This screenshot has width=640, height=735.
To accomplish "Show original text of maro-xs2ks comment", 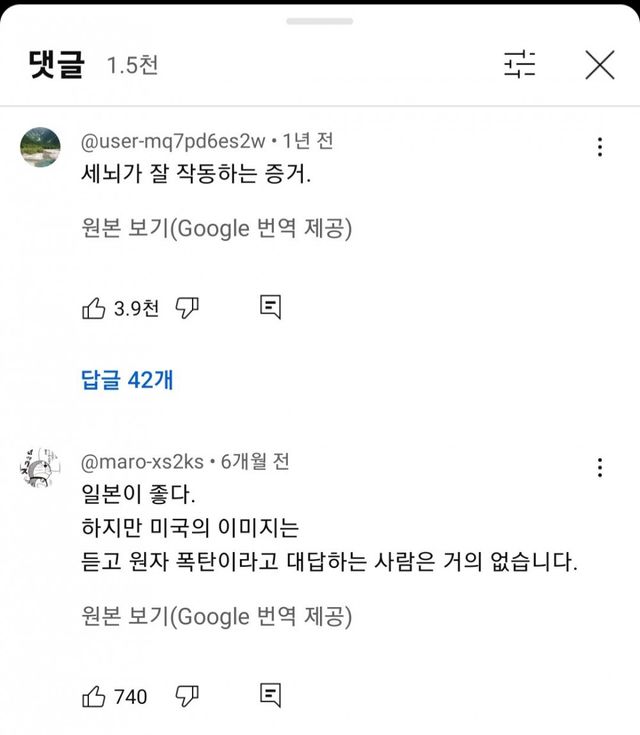I will pos(216,617).
